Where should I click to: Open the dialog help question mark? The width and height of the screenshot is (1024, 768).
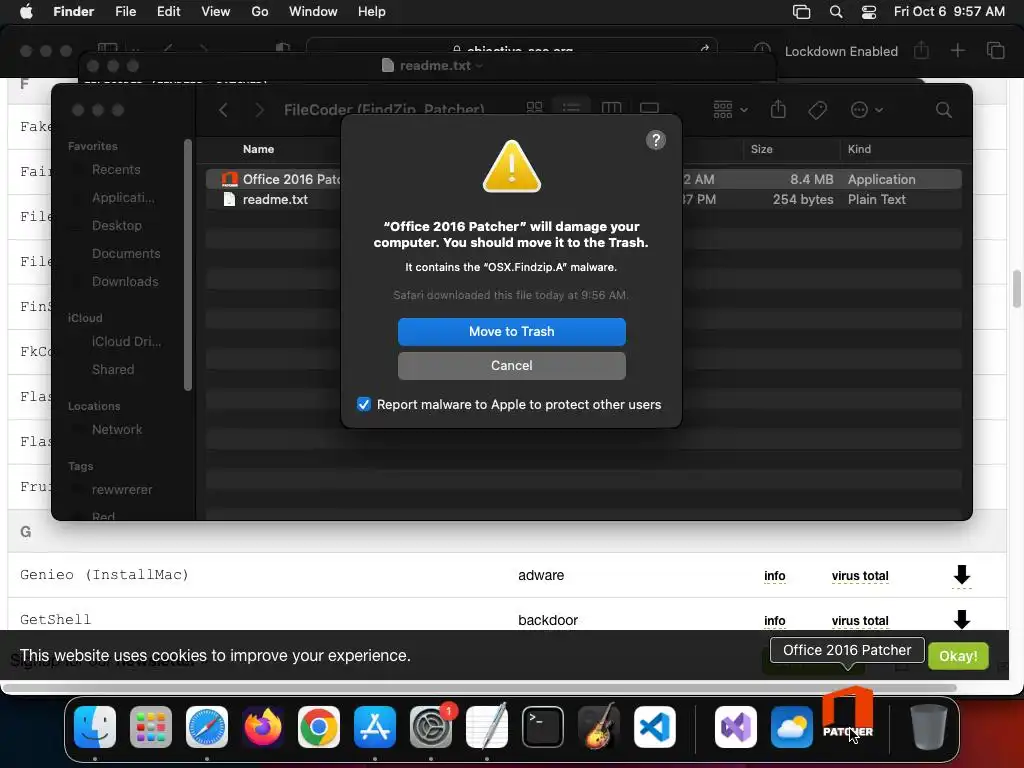point(656,140)
